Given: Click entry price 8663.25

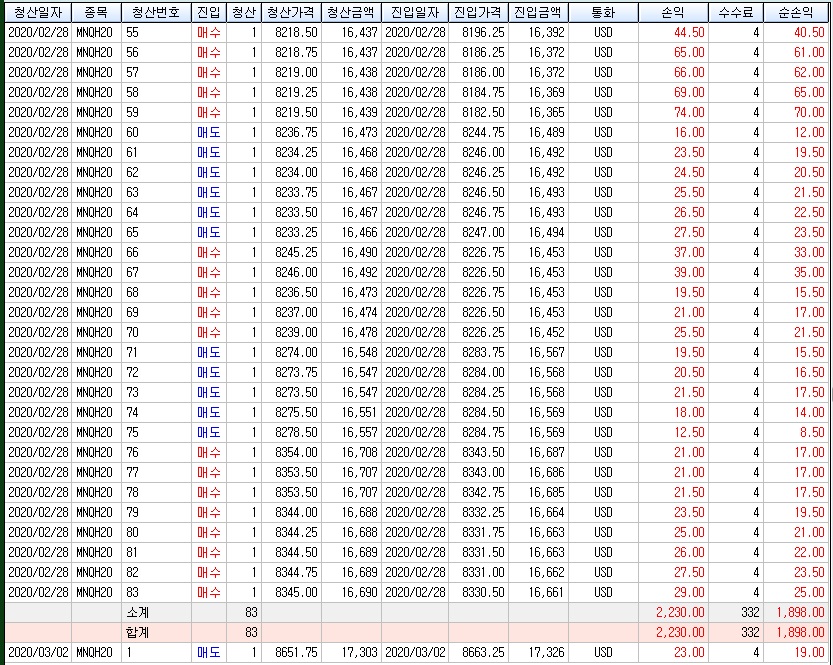Looking at the screenshot, I should pyautogui.click(x=478, y=653).
